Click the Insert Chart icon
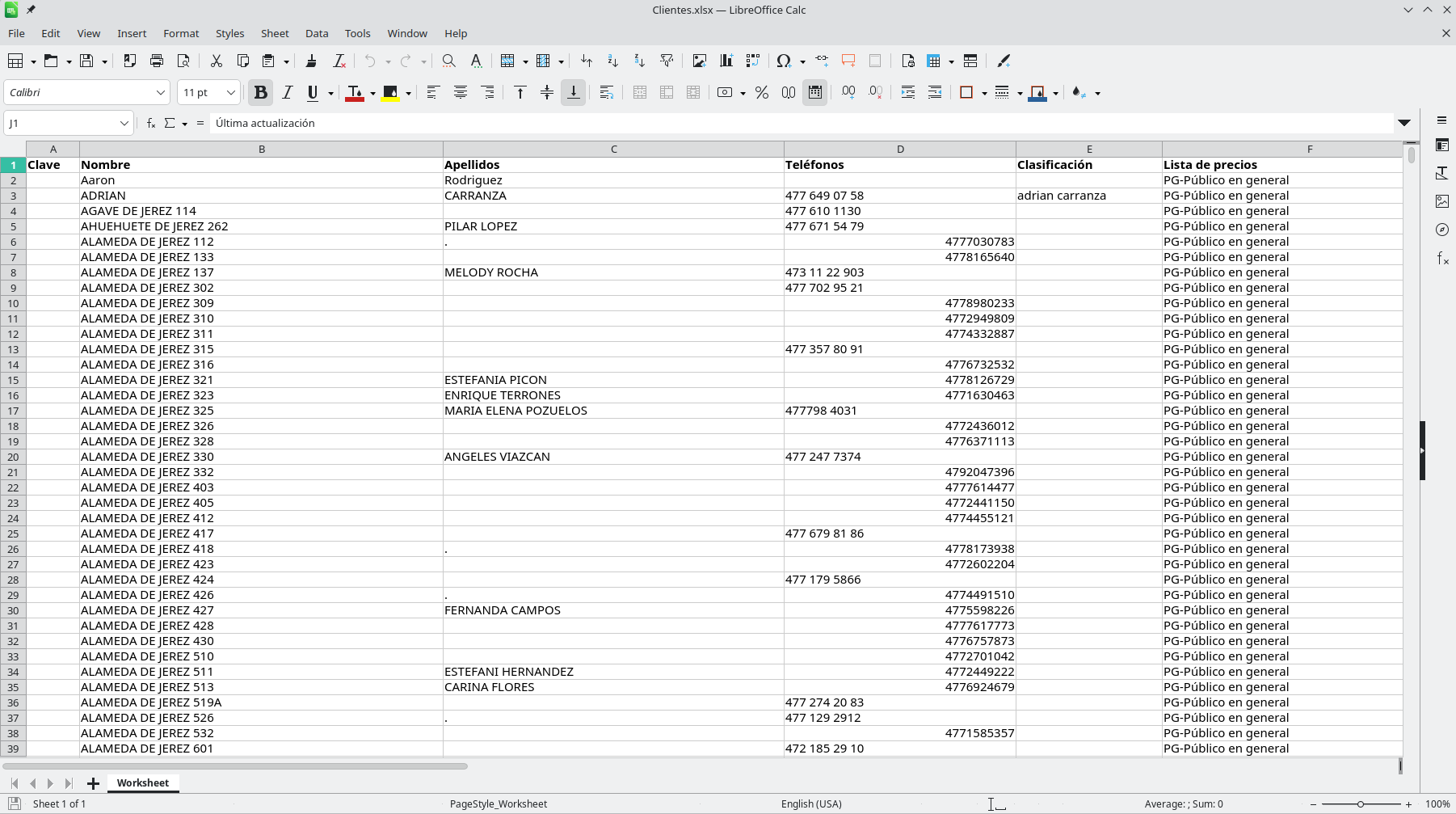 [x=726, y=61]
